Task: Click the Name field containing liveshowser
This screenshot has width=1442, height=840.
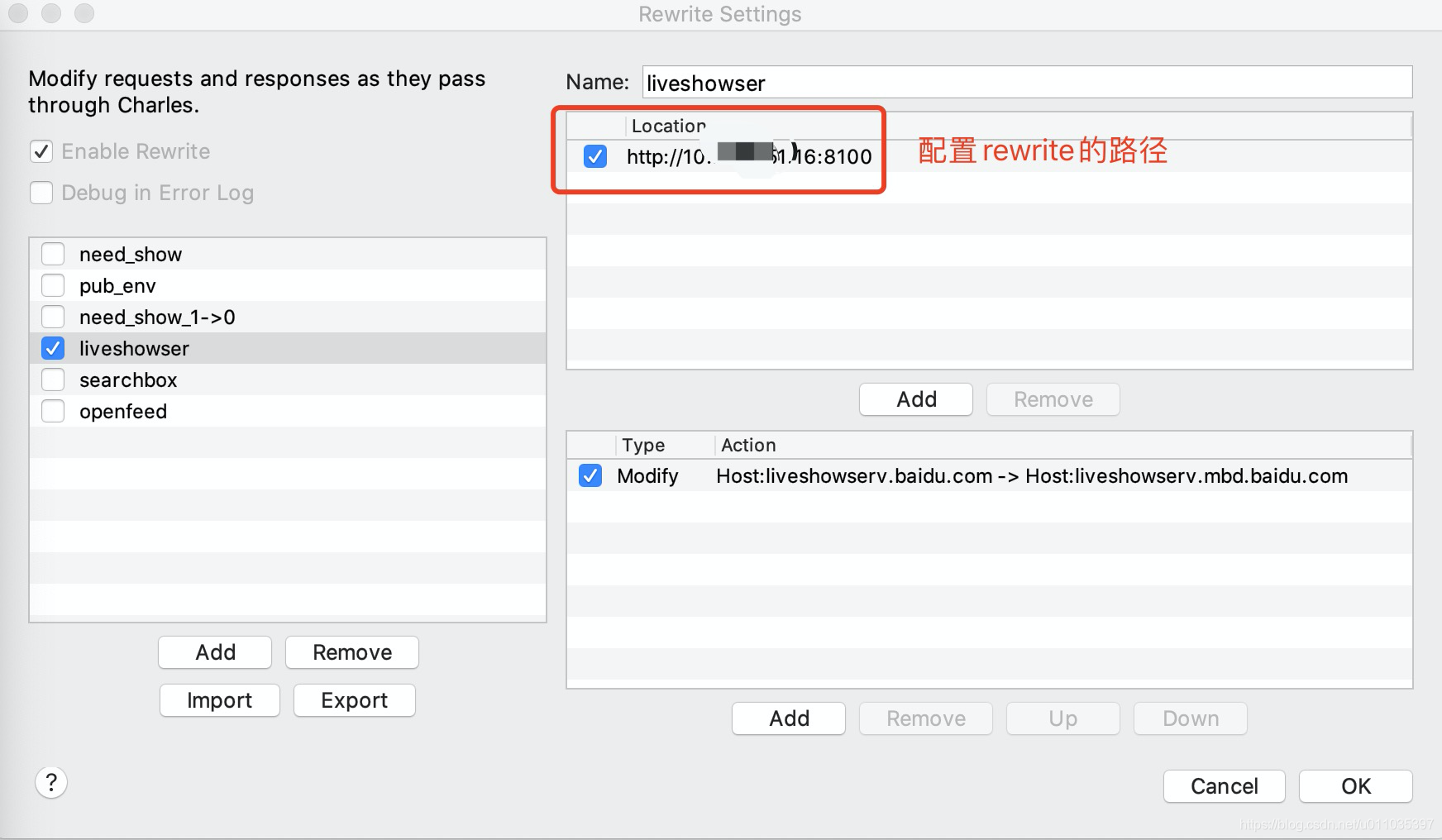Action: pyautogui.click(x=1027, y=83)
